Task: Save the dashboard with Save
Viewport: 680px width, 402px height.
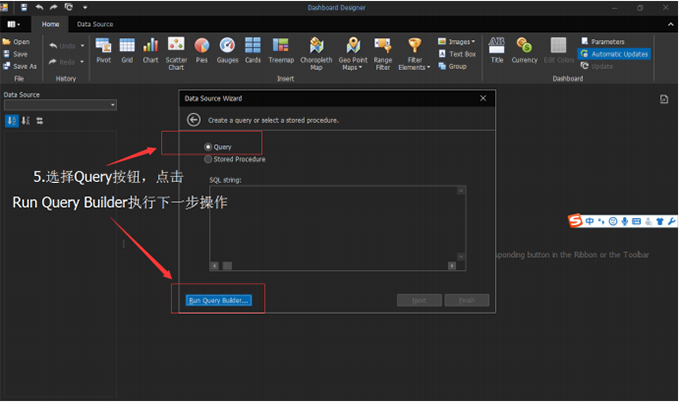Action: coord(16,54)
